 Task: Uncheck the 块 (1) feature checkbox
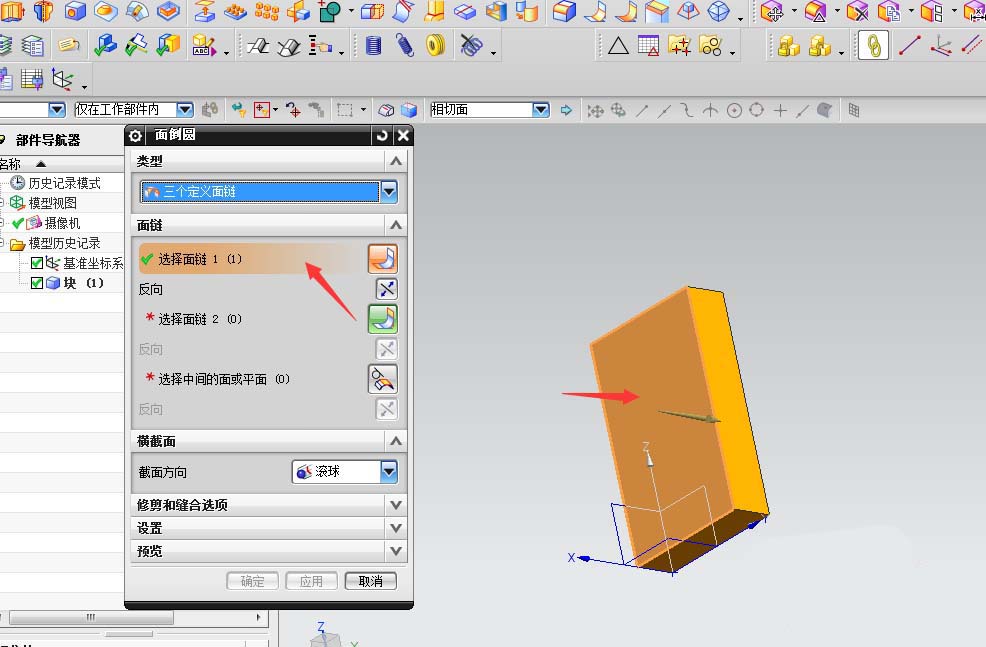pos(36,283)
